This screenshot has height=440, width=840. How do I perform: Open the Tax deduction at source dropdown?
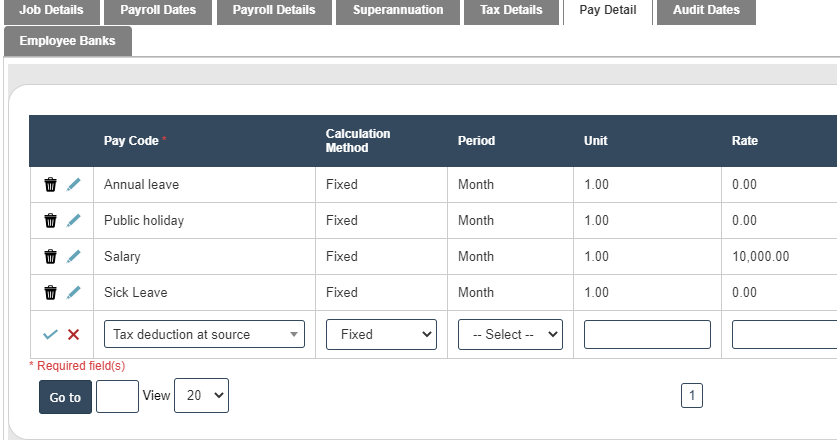pos(204,335)
